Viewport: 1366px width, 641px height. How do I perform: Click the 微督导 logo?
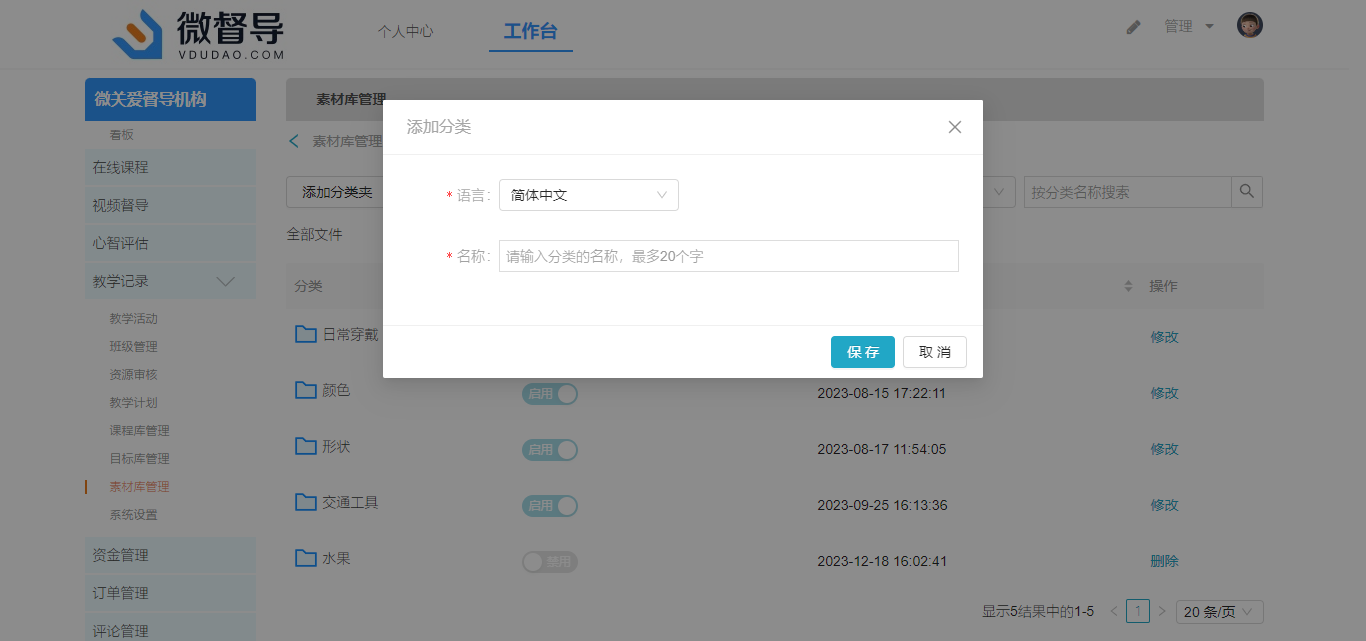(x=198, y=34)
